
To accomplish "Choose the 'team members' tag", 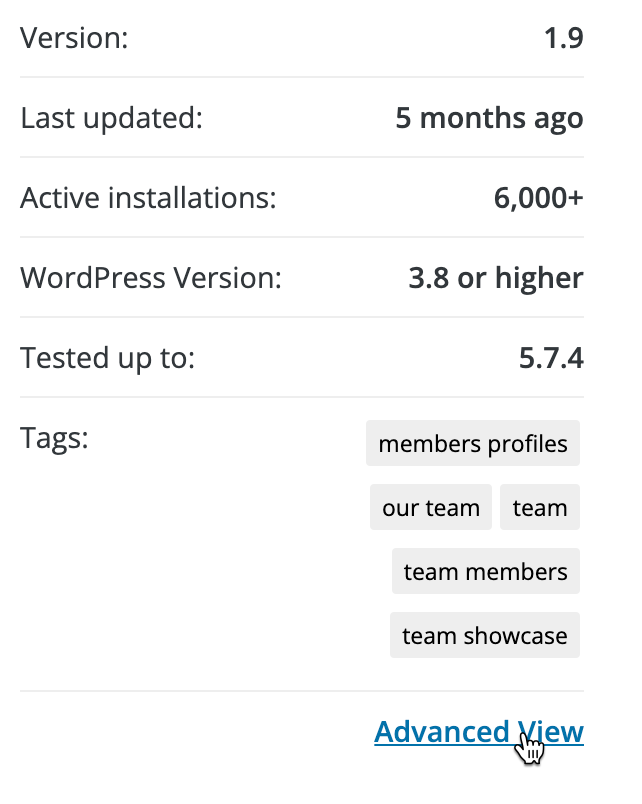I will (x=486, y=571).
